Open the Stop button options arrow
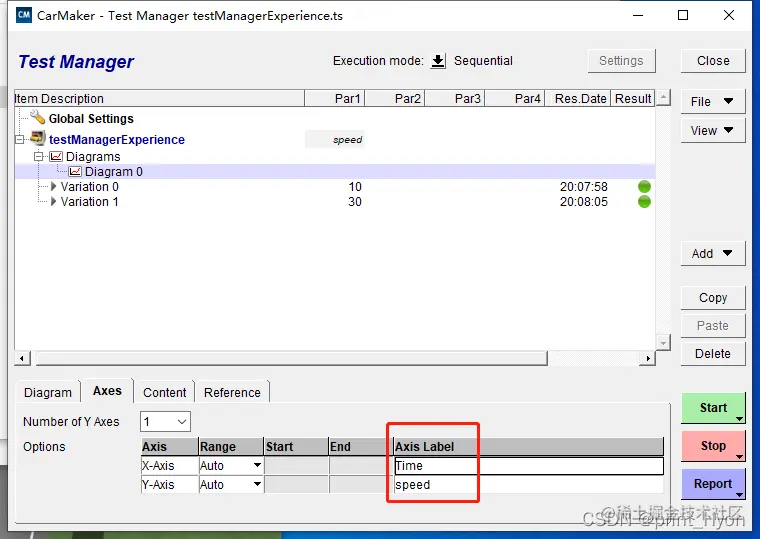This screenshot has height=539, width=760. pos(739,457)
